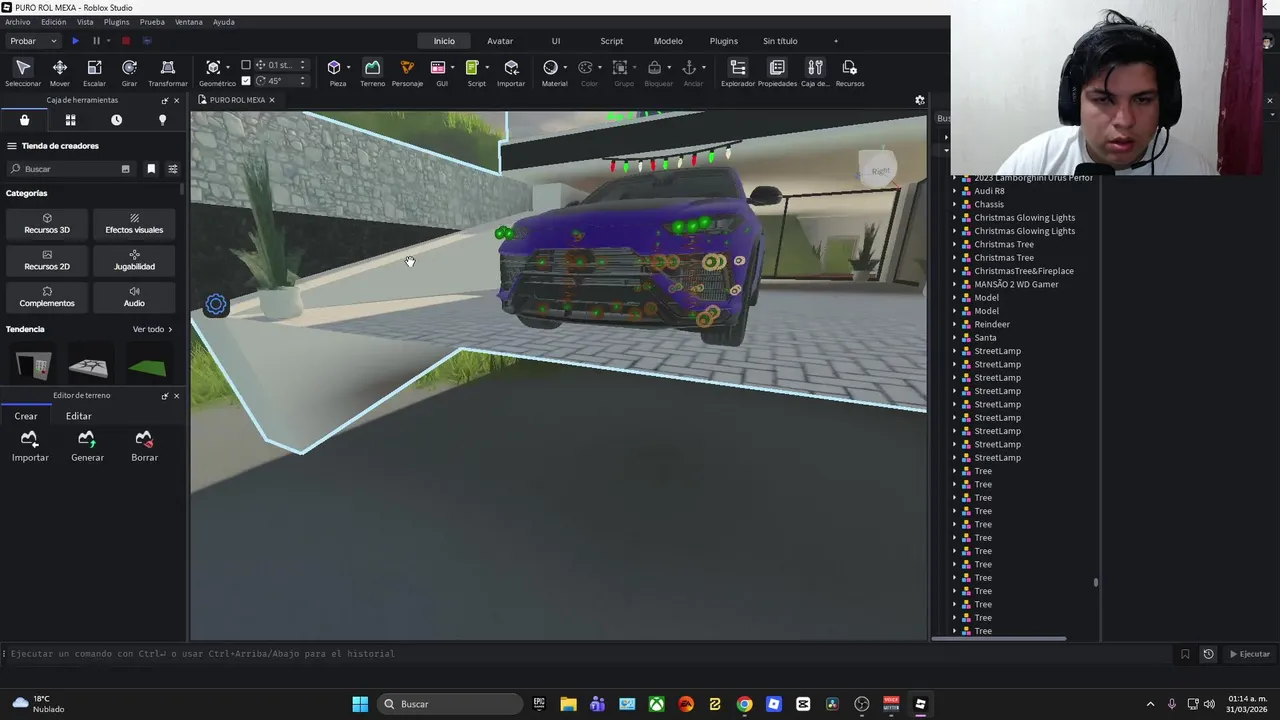Activate the Mover tool

(60, 72)
